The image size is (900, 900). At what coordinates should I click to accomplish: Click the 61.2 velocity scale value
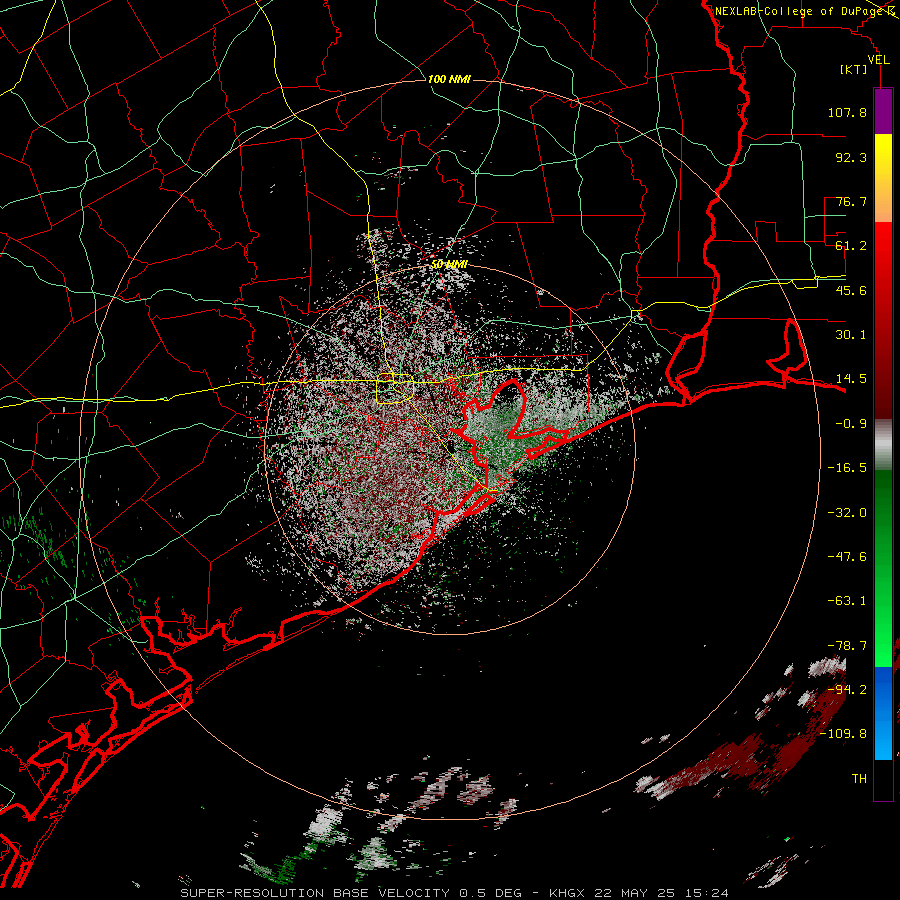point(851,246)
